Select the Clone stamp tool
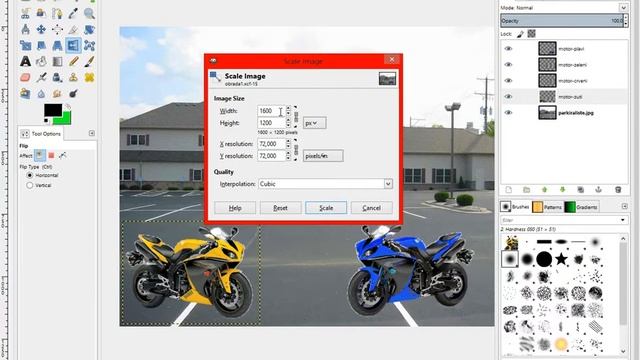The width and height of the screenshot is (640, 360). (x=73, y=77)
